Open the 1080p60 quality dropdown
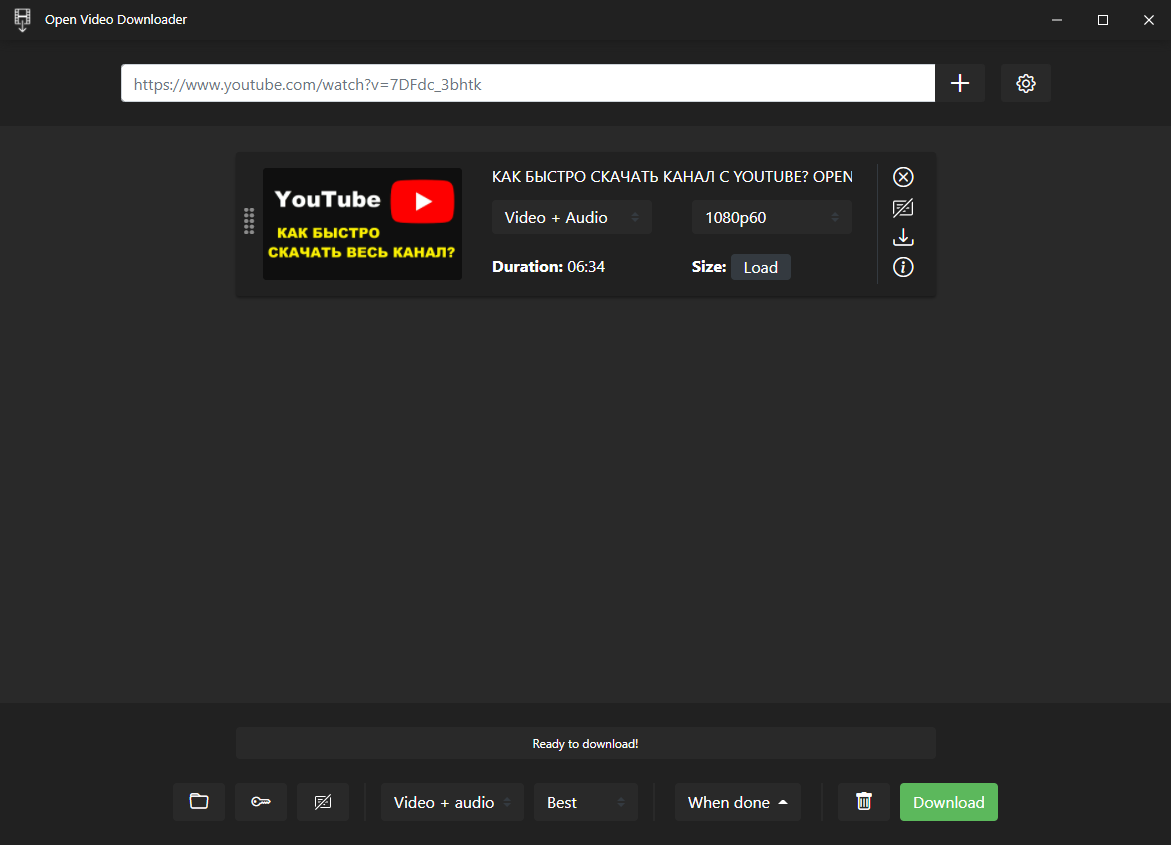 click(771, 217)
